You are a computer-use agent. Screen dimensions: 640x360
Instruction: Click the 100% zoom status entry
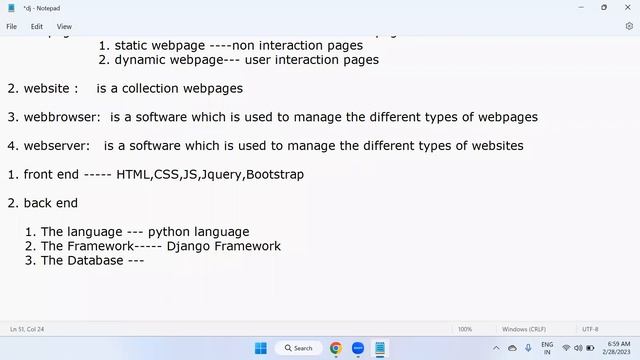pyautogui.click(x=465, y=329)
